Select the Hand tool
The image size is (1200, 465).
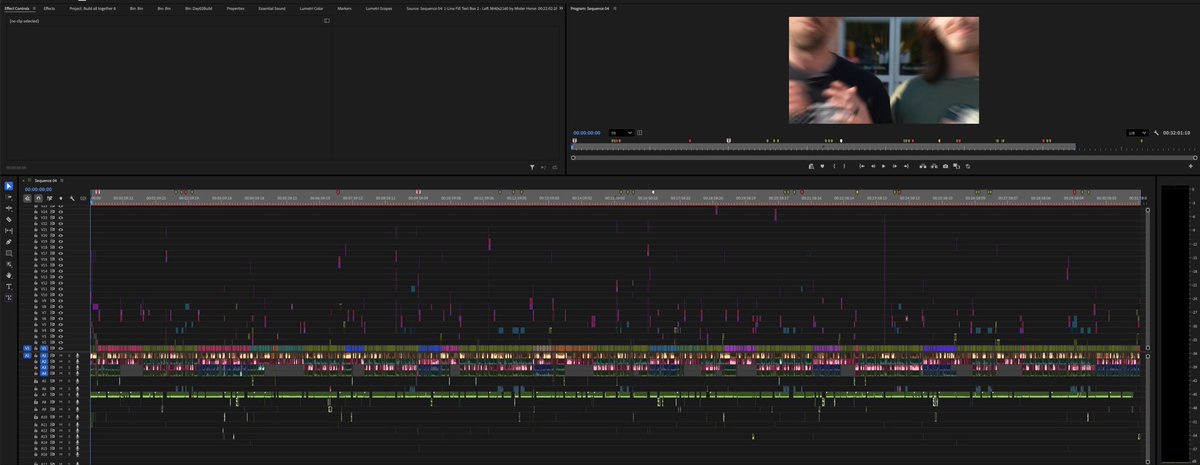point(8,275)
